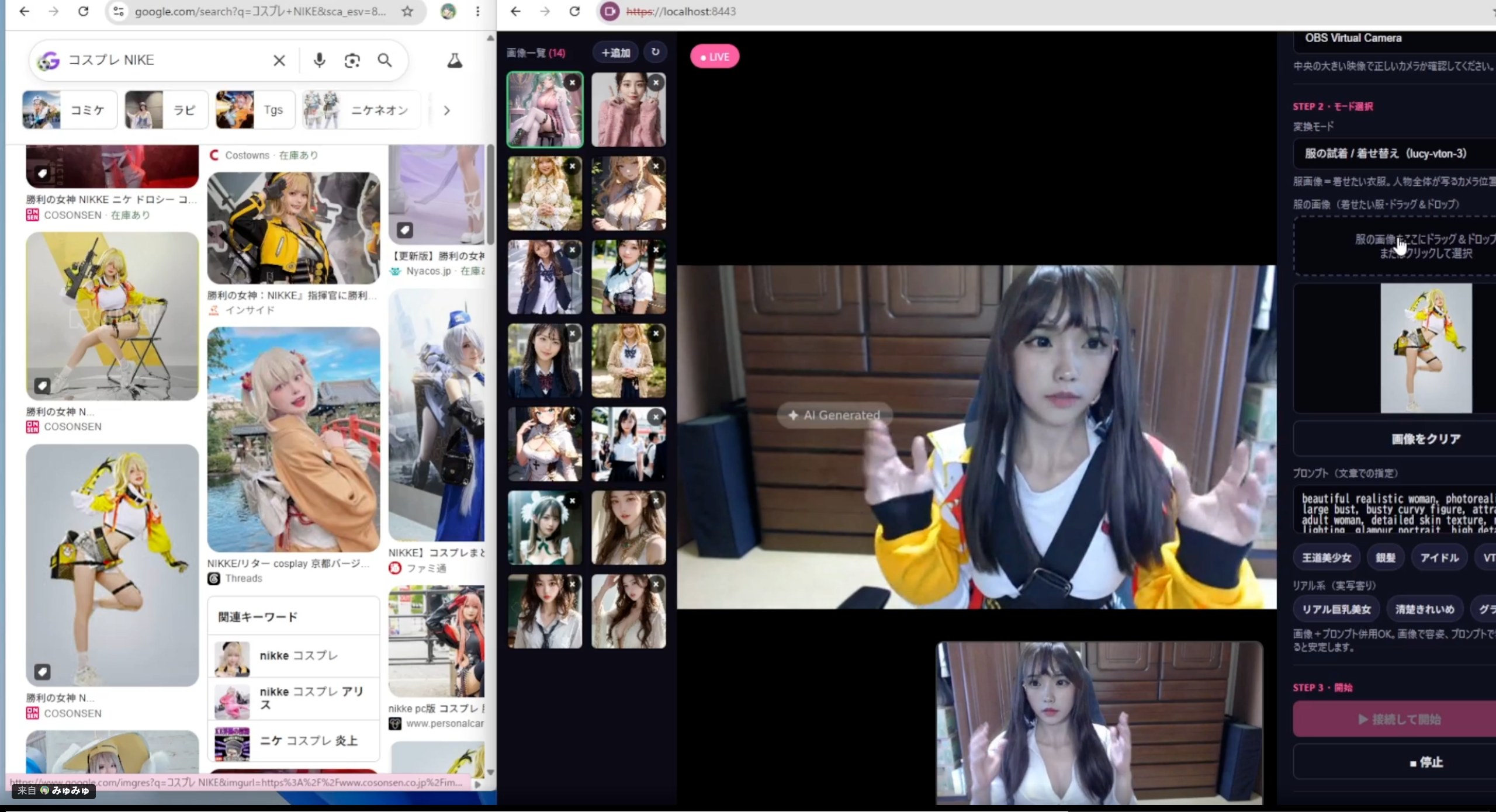The height and width of the screenshot is (812, 1496).
Task: Open Google Lens image search icon
Action: 352,60
